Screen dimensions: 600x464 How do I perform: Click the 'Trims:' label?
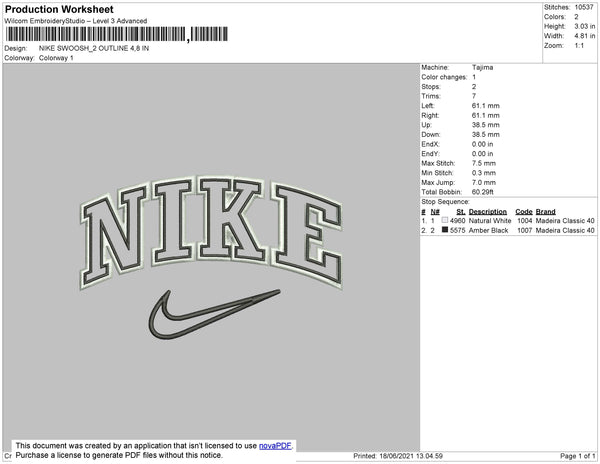pos(431,96)
